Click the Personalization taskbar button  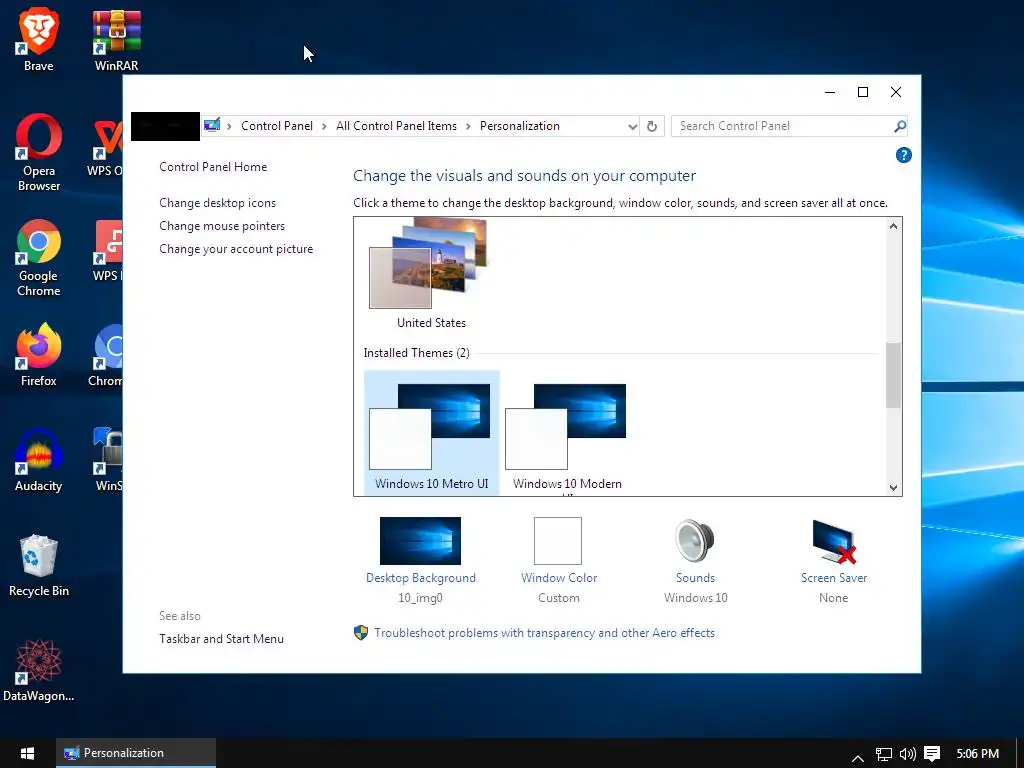tap(136, 753)
